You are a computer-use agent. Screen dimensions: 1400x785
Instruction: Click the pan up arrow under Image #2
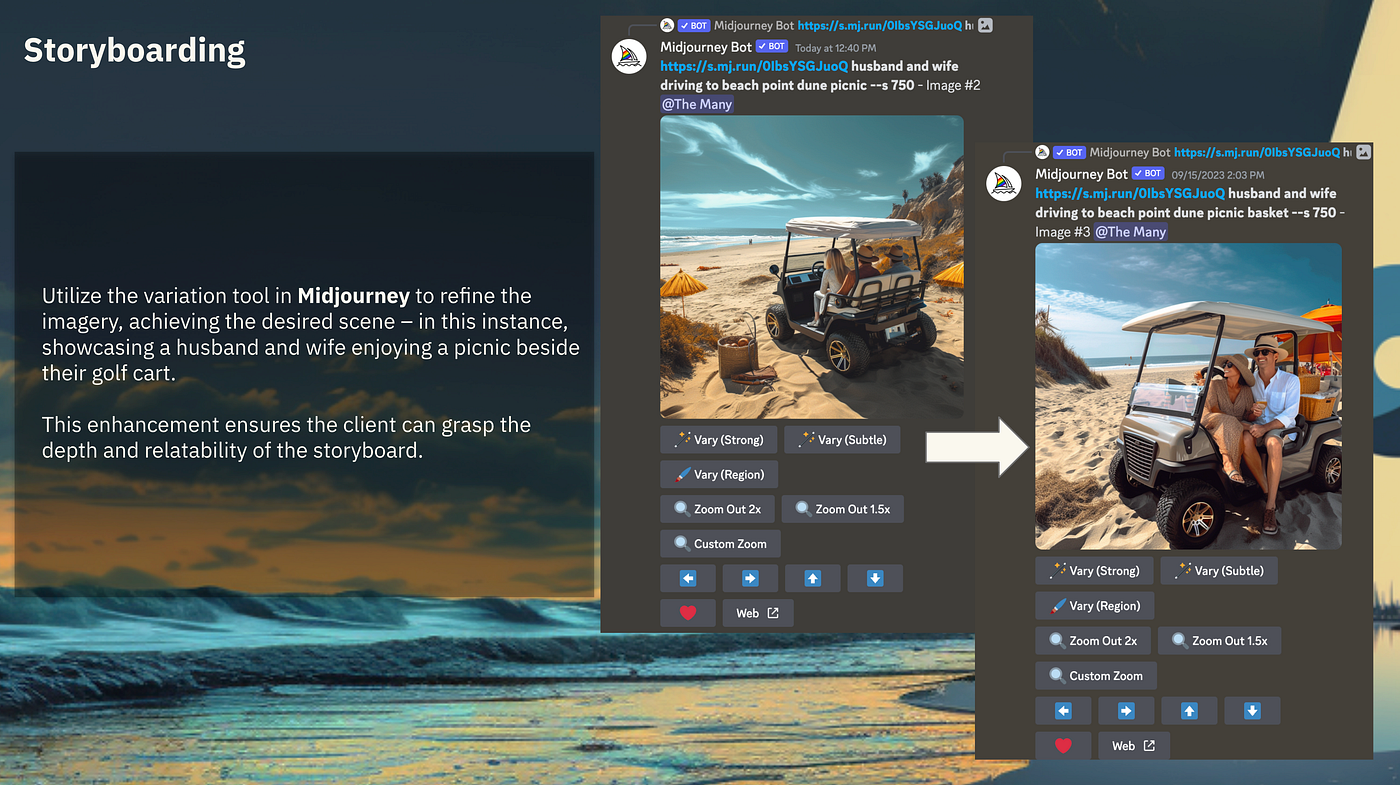(x=812, y=578)
